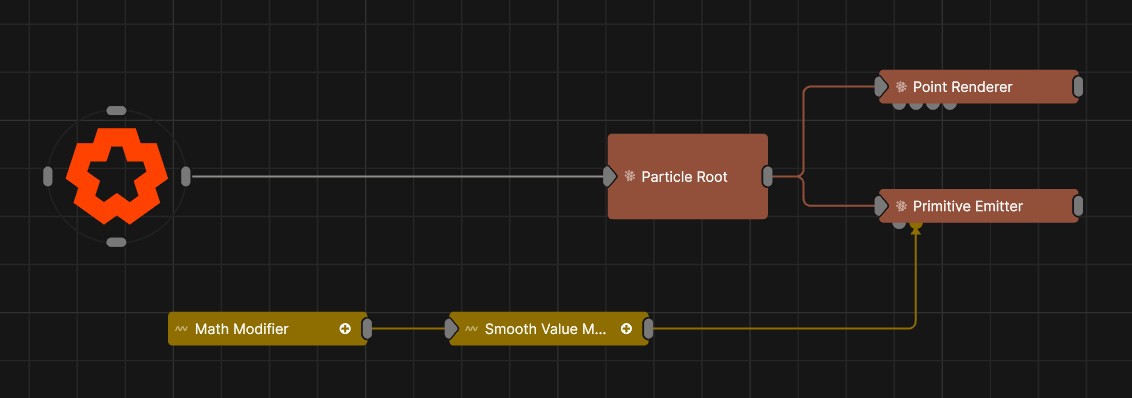Click the Point Renderer input port
Viewport: 1132px width, 398px height.
tap(881, 87)
